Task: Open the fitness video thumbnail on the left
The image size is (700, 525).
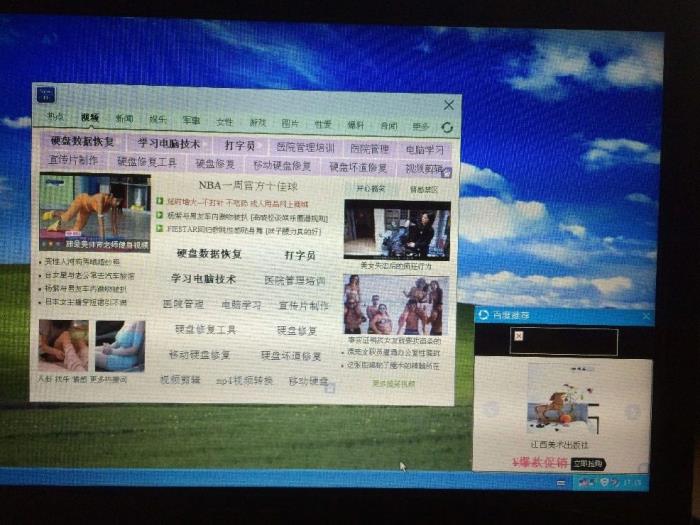Action: tap(95, 212)
